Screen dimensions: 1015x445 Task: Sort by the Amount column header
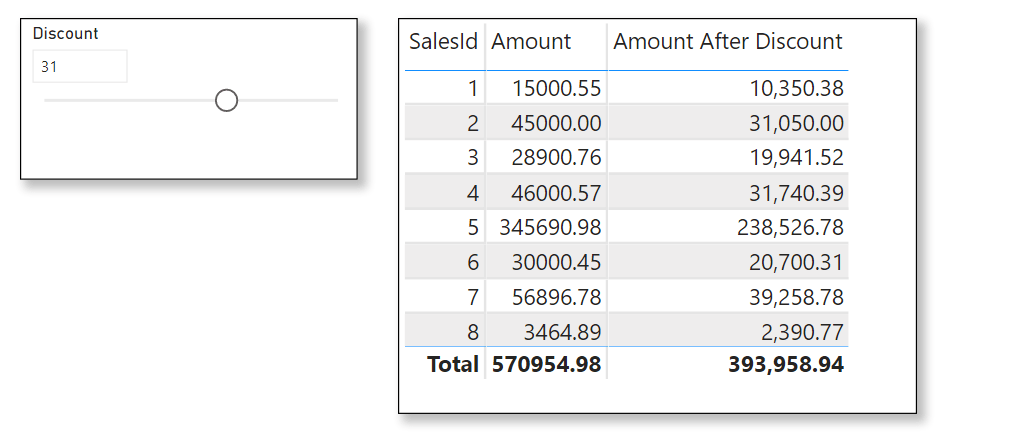[x=531, y=42]
